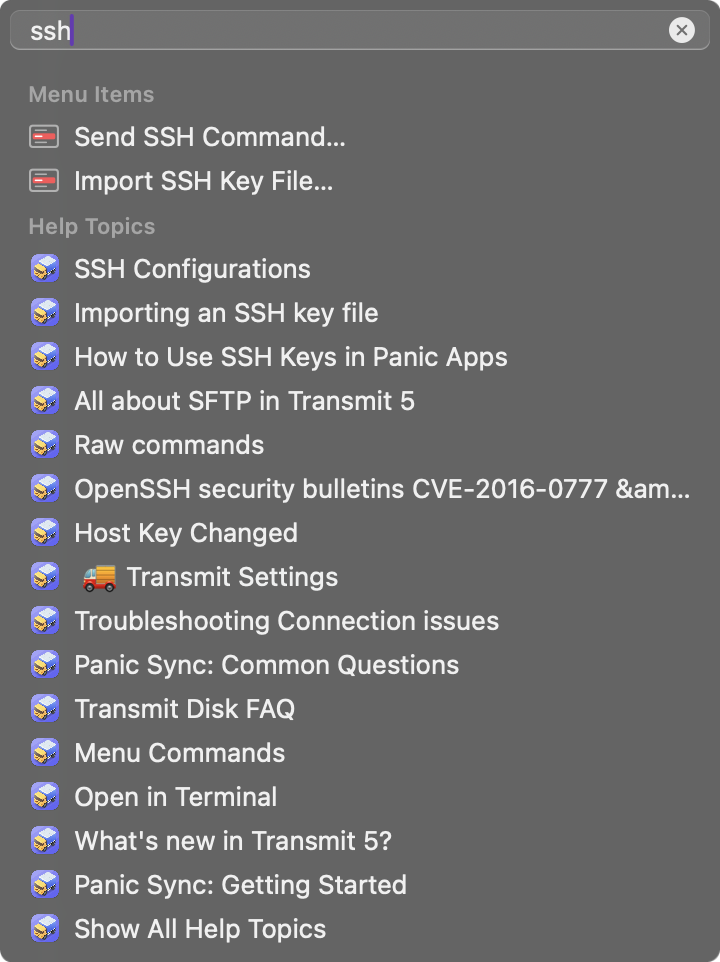The width and height of the screenshot is (720, 962).
Task: Click the menu icon beside Import SSH Key File
Action: click(x=44, y=181)
